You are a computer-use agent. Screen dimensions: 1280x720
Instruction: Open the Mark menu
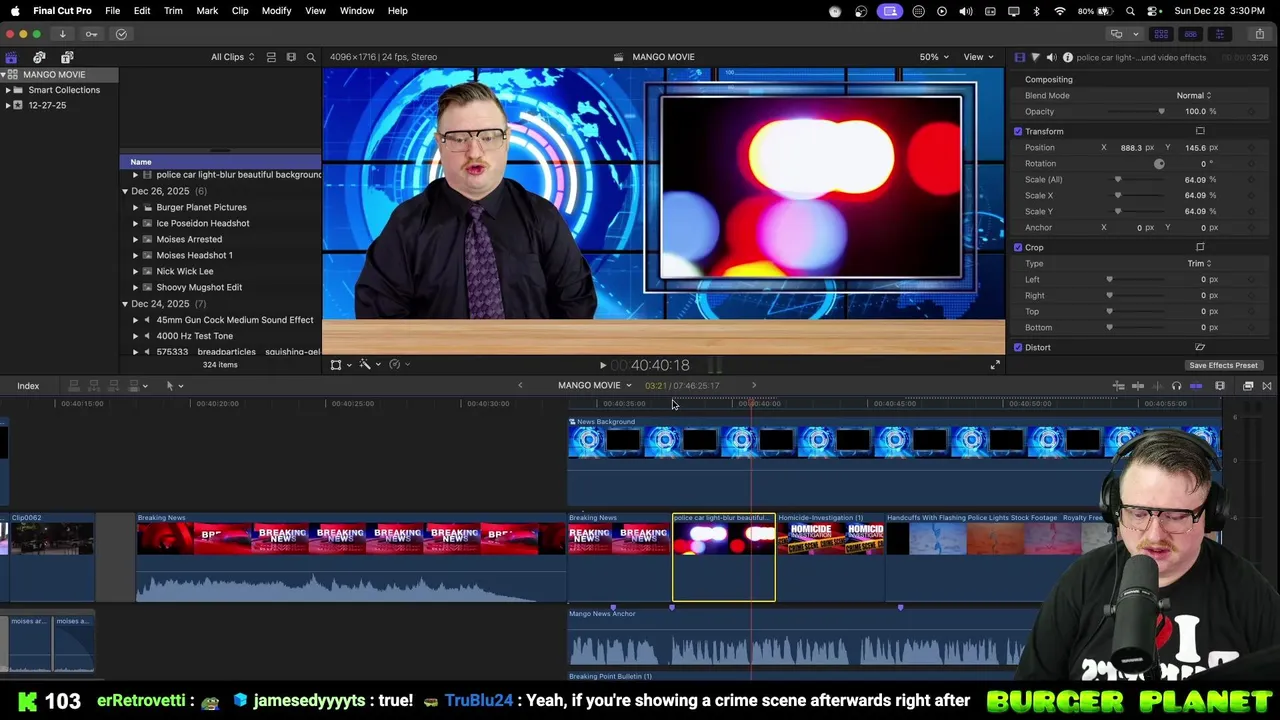tap(207, 10)
